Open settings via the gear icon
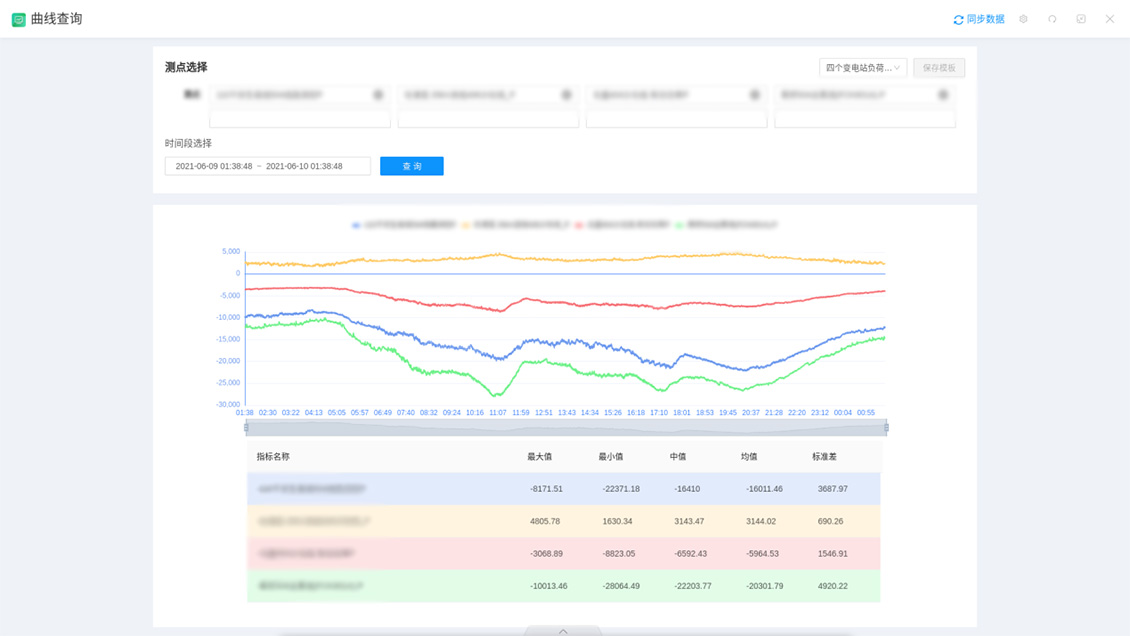The image size is (1130, 636). point(1023,19)
